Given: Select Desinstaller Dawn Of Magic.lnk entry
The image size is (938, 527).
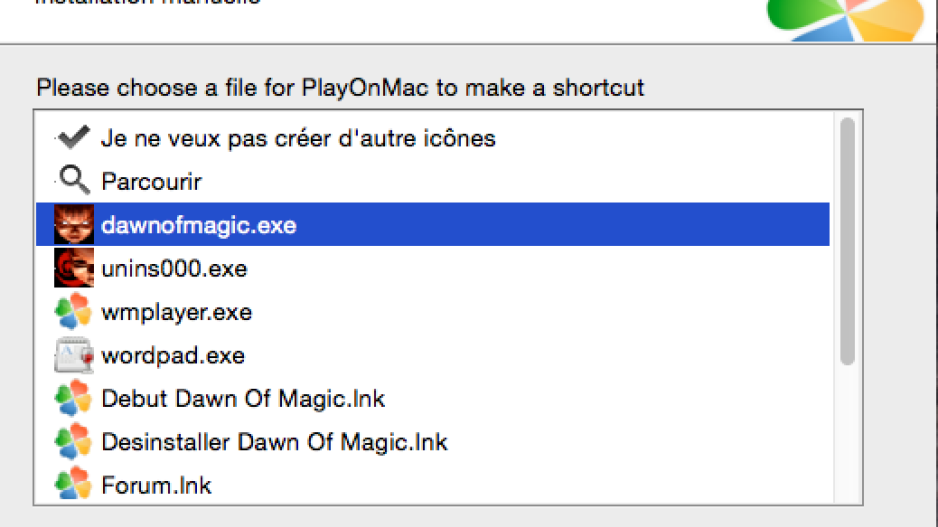Looking at the screenshot, I should (433, 442).
